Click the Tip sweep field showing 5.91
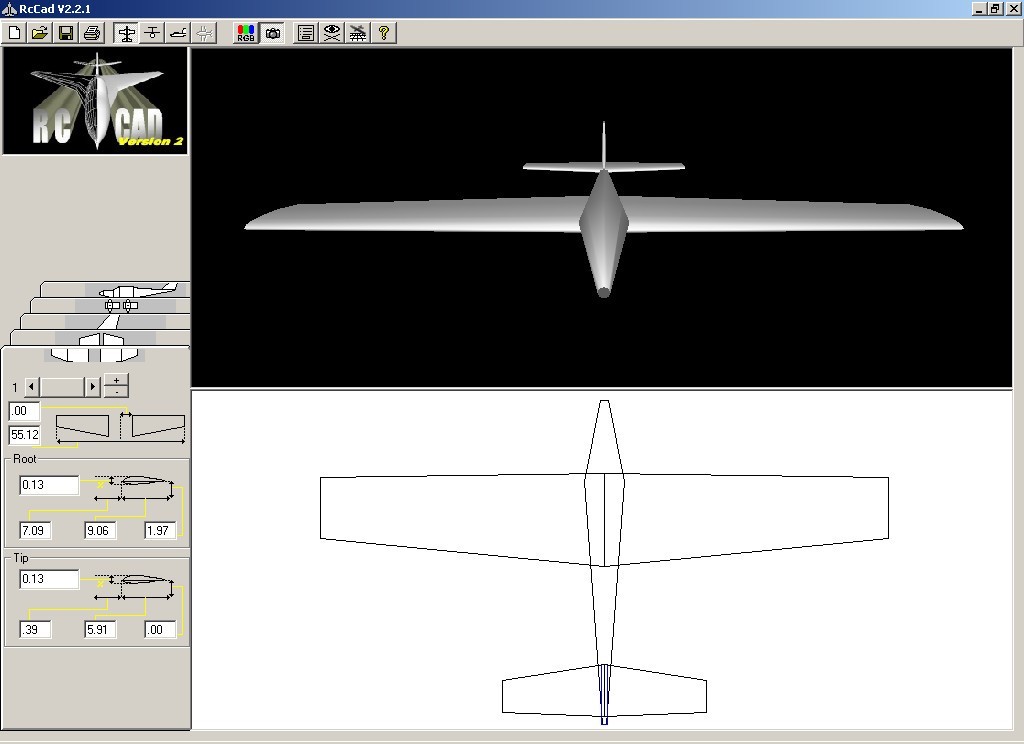The width and height of the screenshot is (1024, 744). point(98,629)
